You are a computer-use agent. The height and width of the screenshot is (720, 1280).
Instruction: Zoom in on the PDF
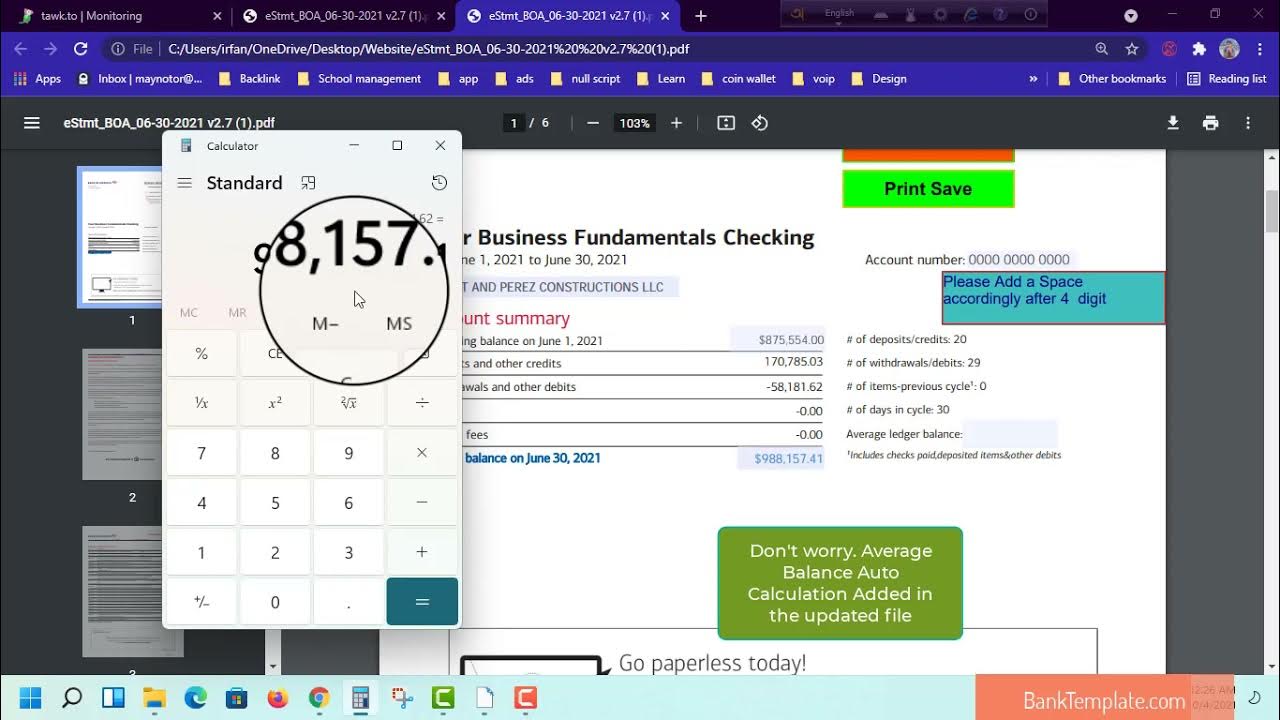point(676,123)
